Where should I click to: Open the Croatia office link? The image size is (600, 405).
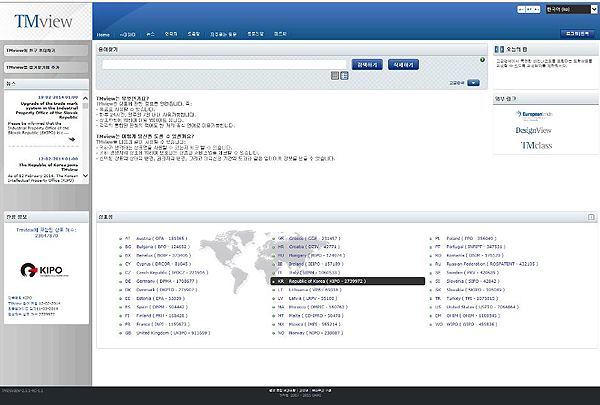pos(314,247)
